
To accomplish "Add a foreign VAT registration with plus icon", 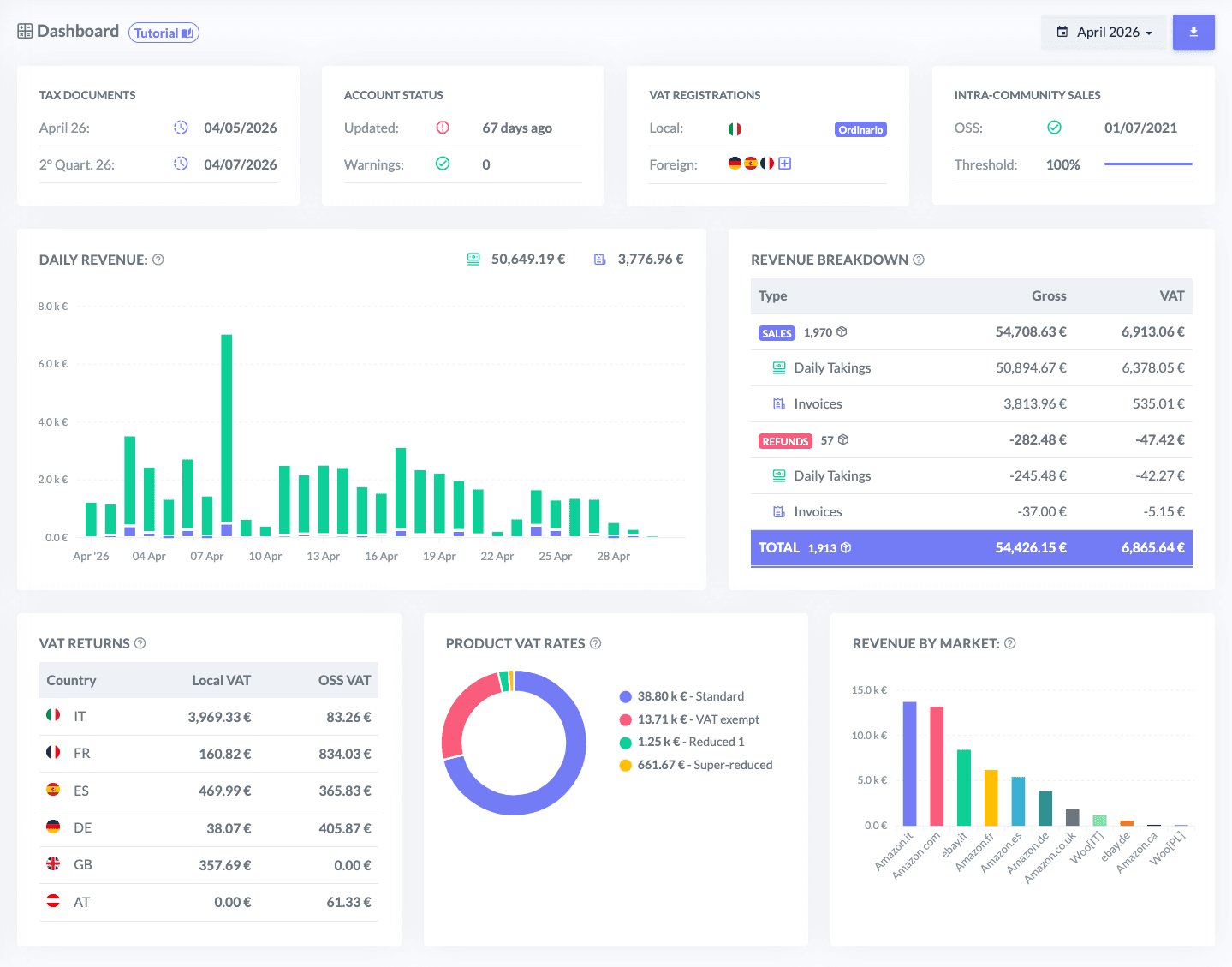I will click(x=785, y=163).
